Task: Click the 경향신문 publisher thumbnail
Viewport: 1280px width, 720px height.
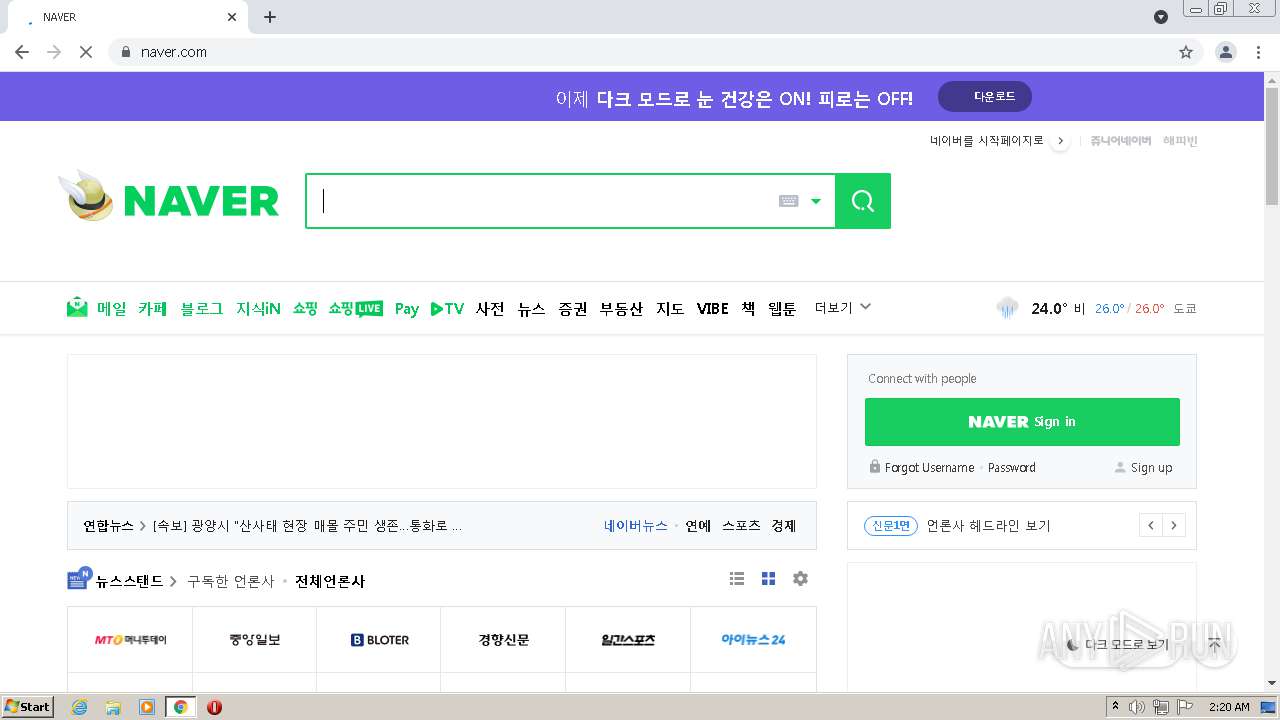Action: point(503,640)
